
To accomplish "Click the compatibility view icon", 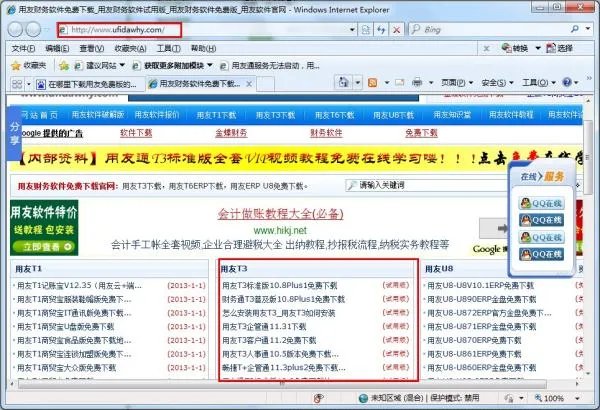I will pos(366,29).
